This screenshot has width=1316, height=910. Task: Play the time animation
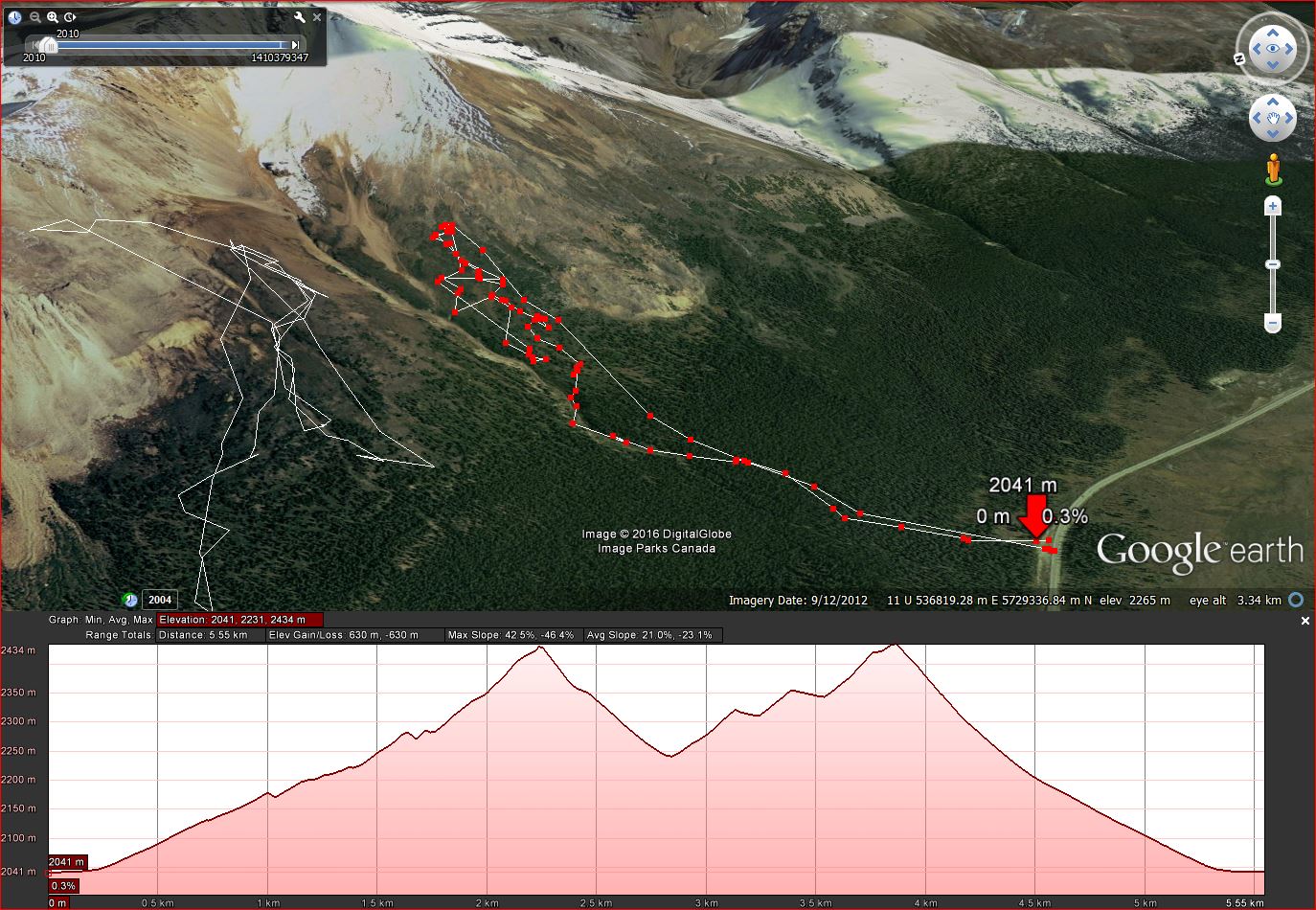(x=71, y=17)
